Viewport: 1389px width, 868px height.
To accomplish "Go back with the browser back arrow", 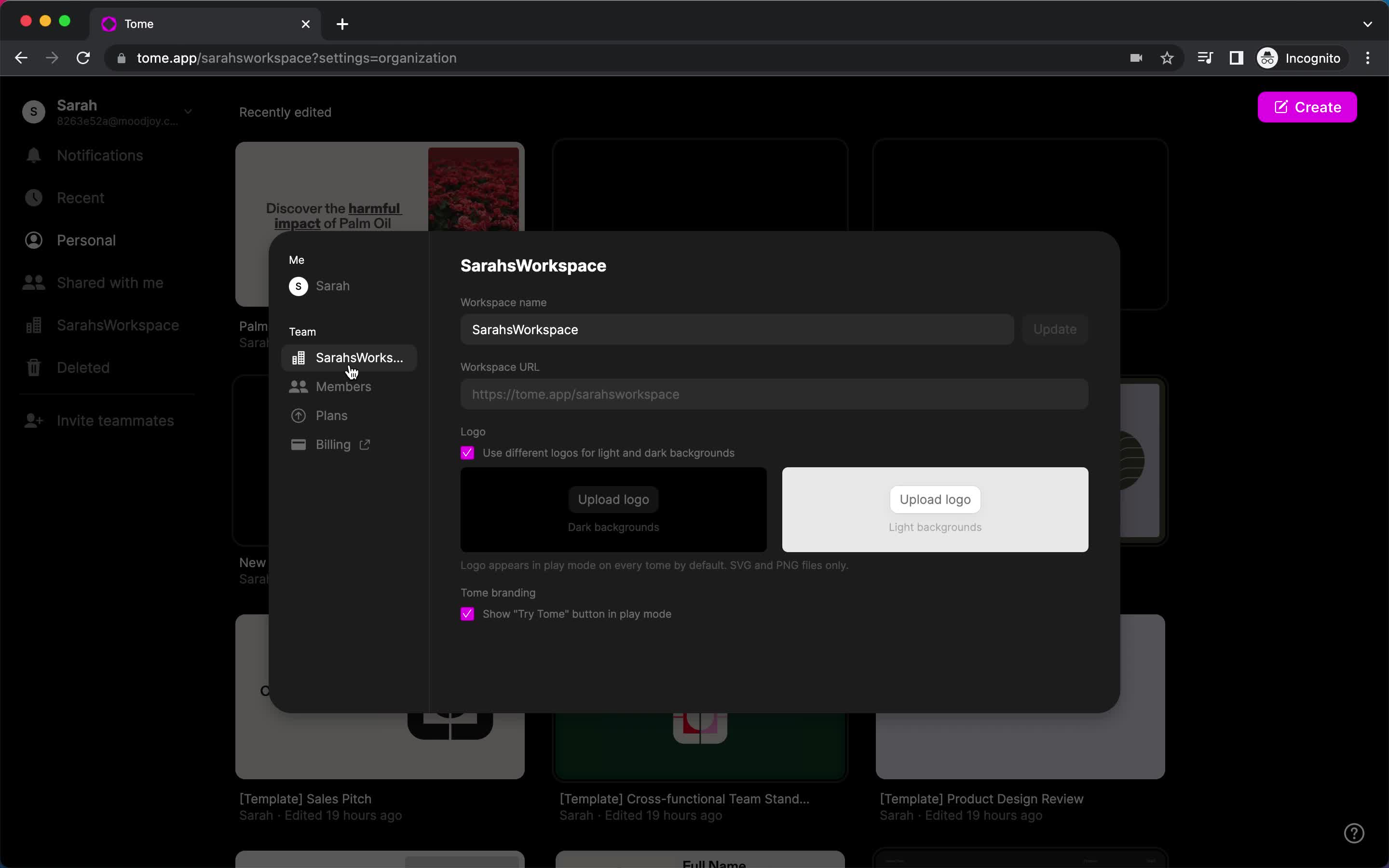I will pyautogui.click(x=21, y=58).
